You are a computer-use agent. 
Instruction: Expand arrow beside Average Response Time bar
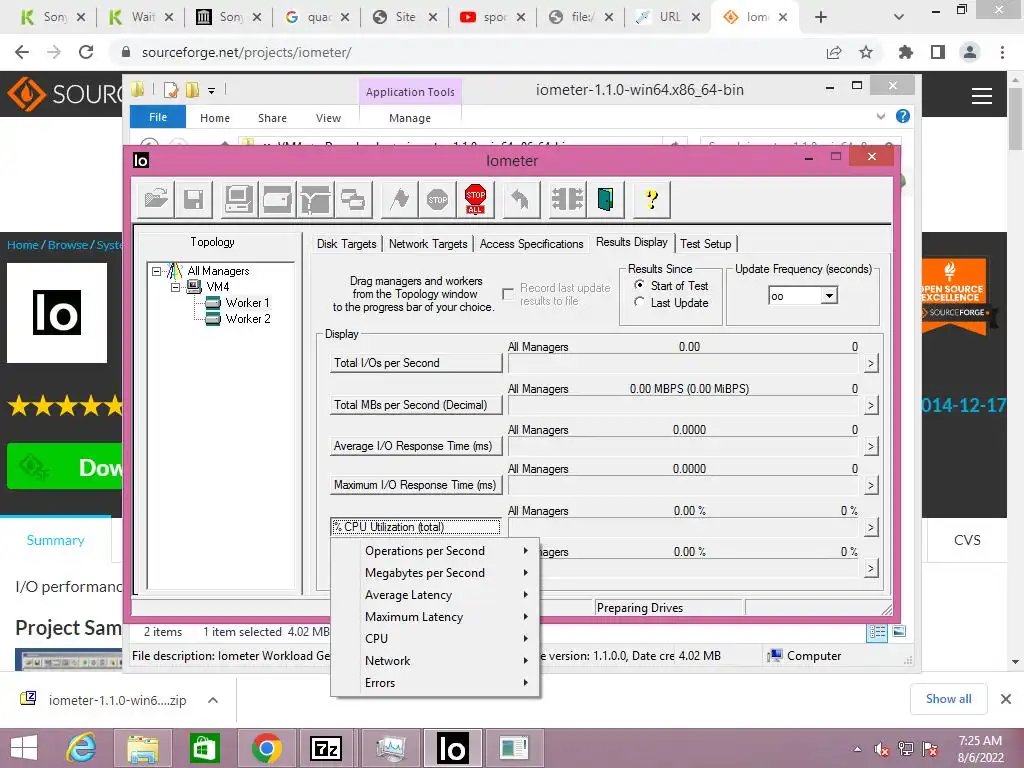(871, 447)
